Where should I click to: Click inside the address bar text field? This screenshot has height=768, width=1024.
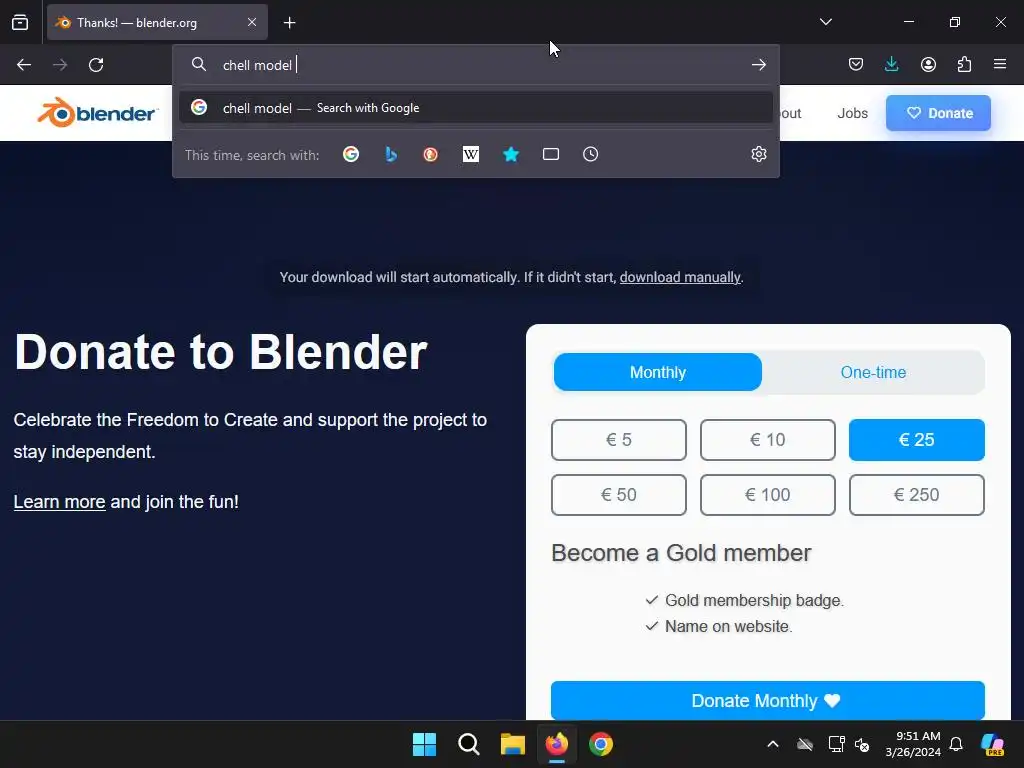[477, 65]
